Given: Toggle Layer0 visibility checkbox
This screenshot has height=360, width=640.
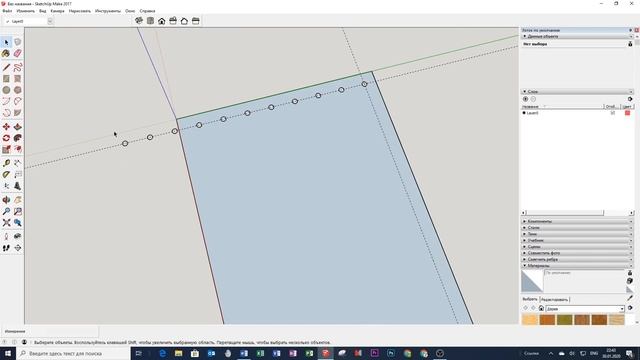Looking at the screenshot, I should tap(612, 113).
